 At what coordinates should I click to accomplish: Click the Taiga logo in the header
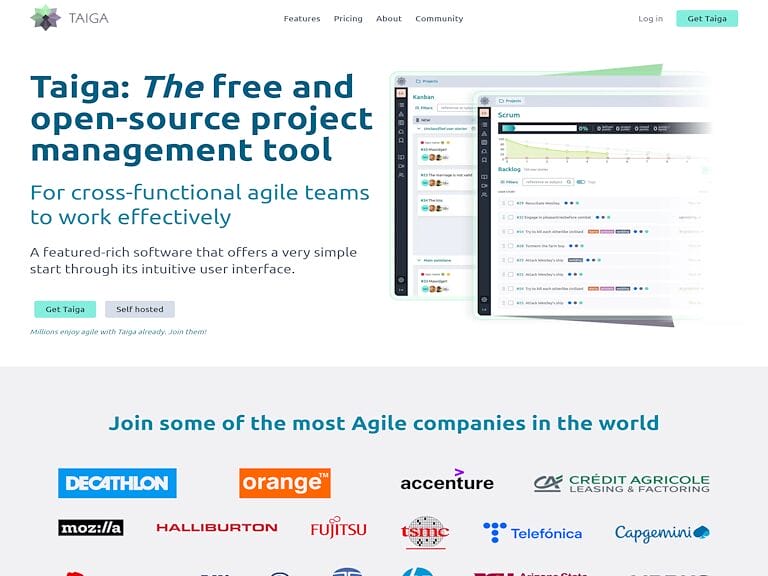pos(69,18)
